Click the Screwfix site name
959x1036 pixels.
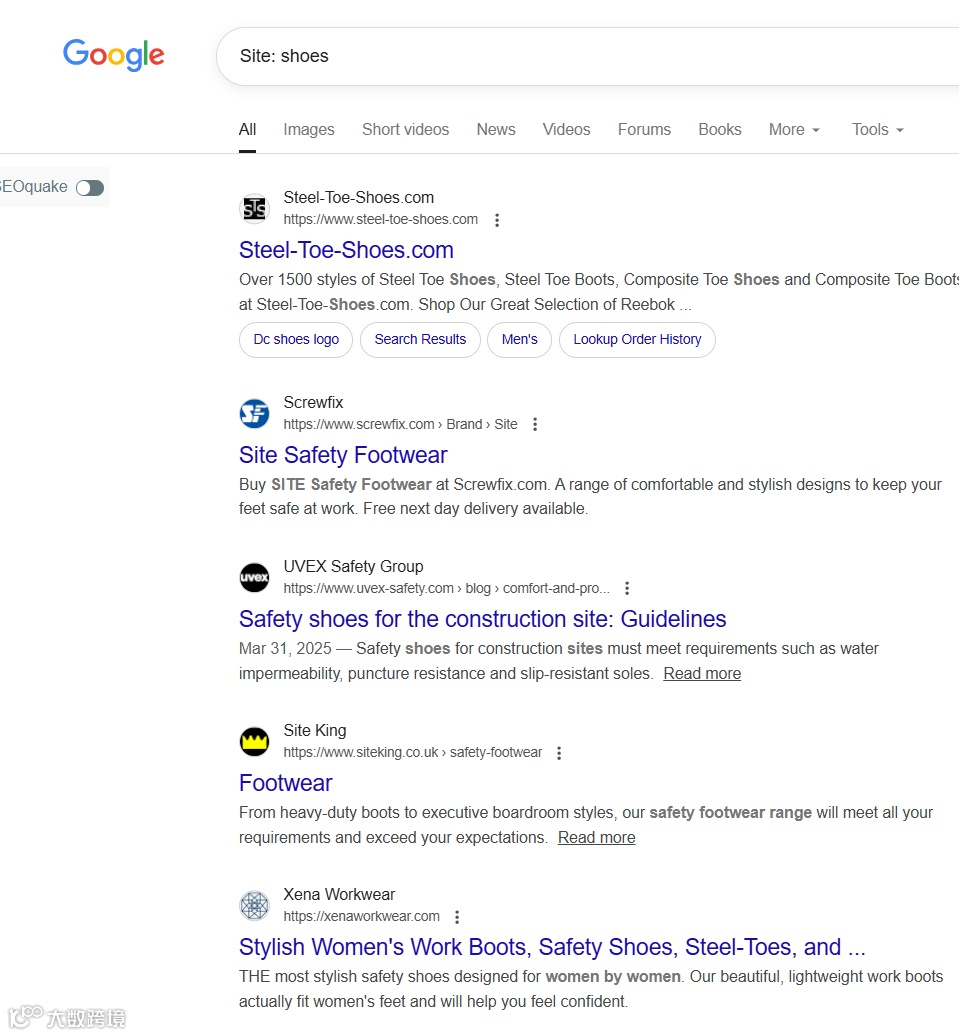[x=313, y=402]
